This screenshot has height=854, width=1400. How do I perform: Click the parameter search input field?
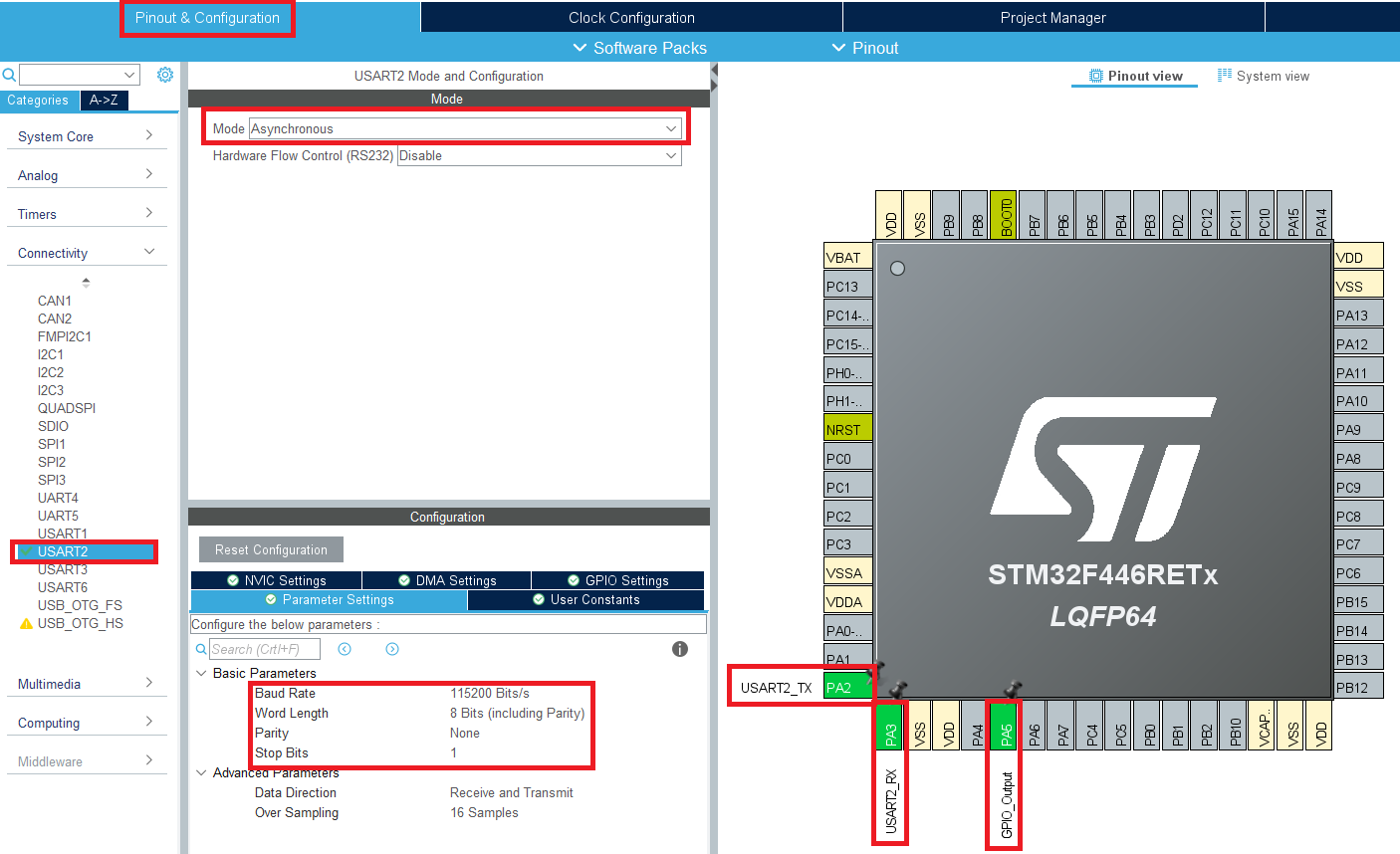coord(264,649)
